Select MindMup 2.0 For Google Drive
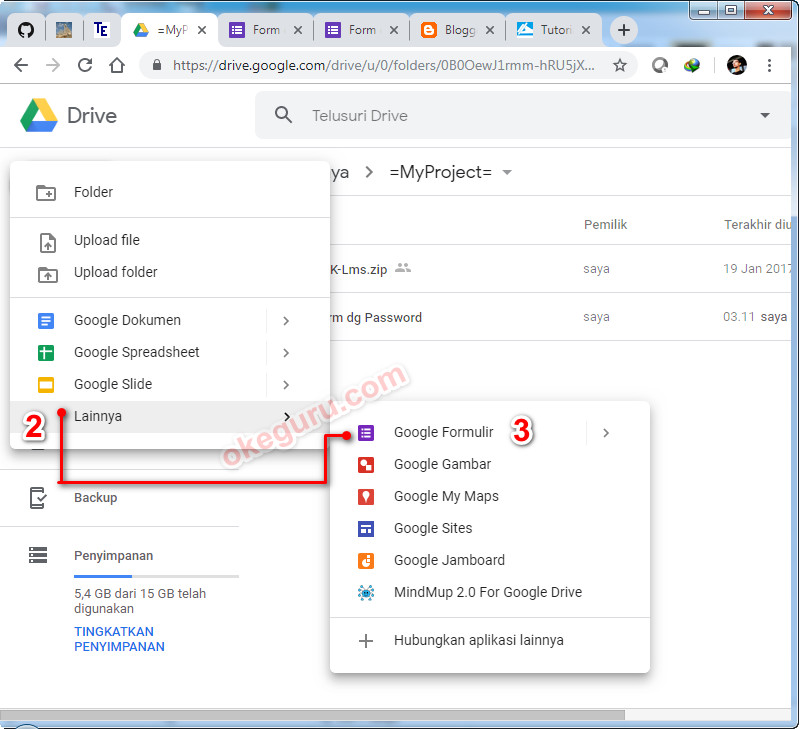799x729 pixels. click(x=490, y=592)
